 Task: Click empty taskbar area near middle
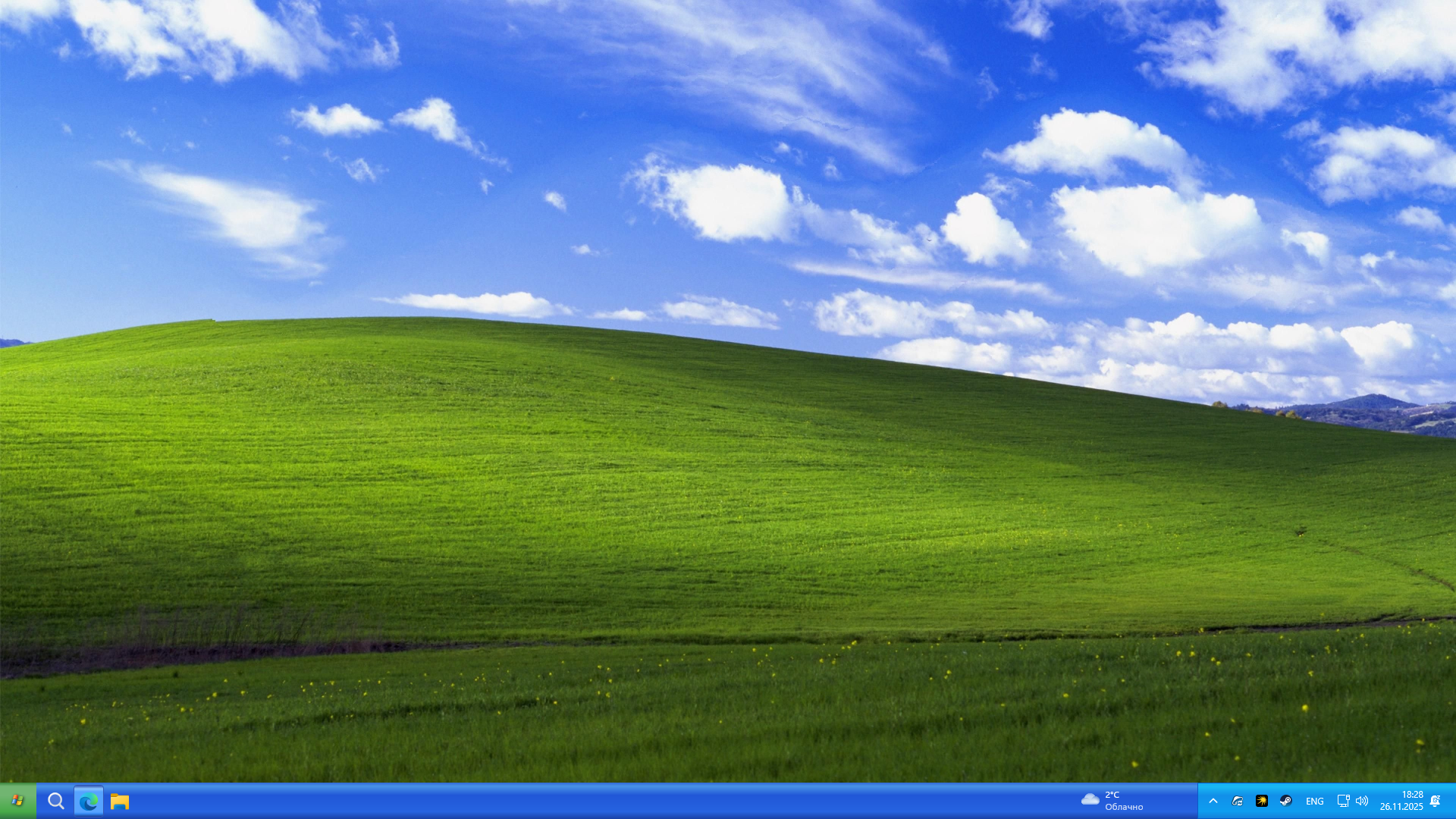tap(607, 801)
